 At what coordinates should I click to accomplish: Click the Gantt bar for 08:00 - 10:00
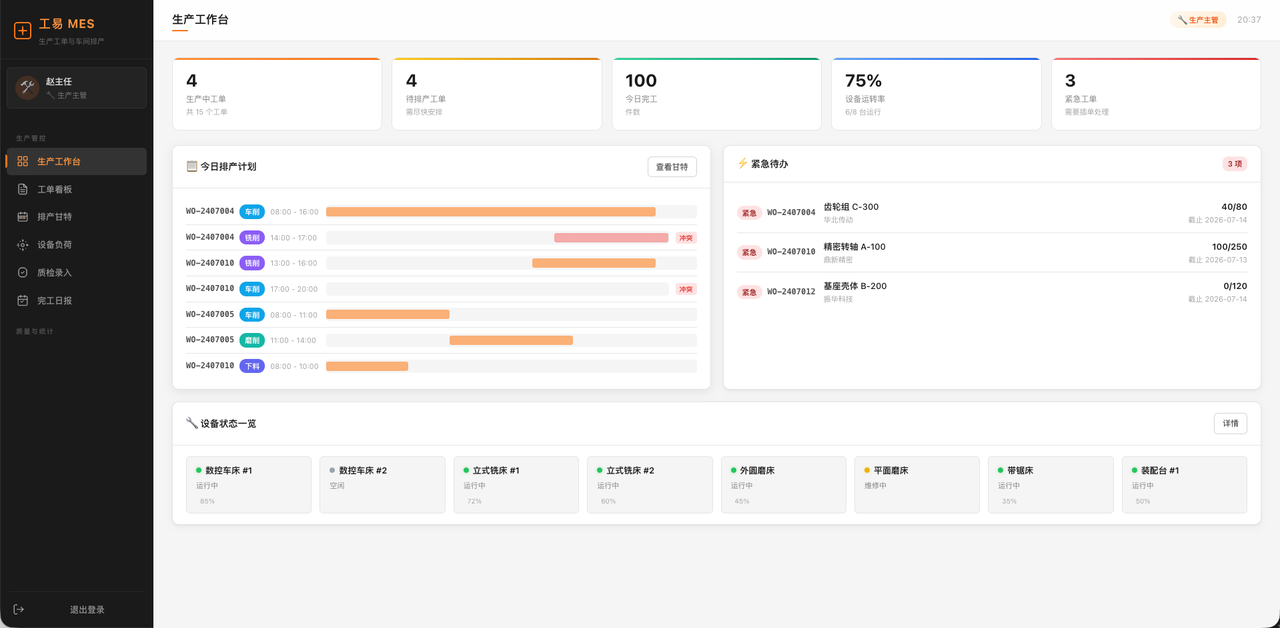tap(367, 366)
